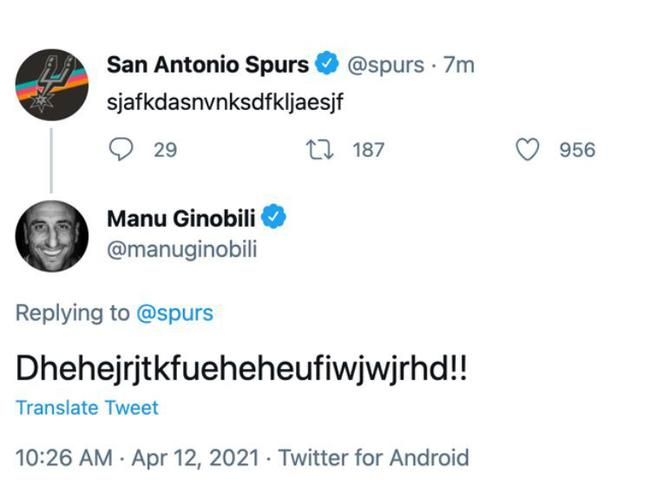Open the Spurs tweet text sjafkdasnvnksdfkljaesjf
Image resolution: width=650 pixels, height=485 pixels.
pos(226,104)
